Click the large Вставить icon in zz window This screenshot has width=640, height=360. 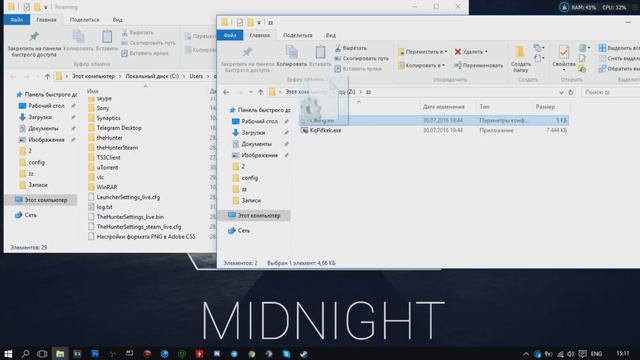click(320, 52)
